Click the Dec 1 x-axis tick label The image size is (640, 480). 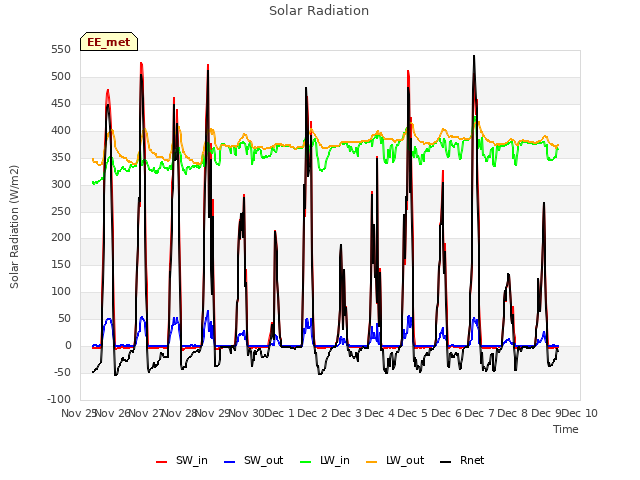[280, 413]
